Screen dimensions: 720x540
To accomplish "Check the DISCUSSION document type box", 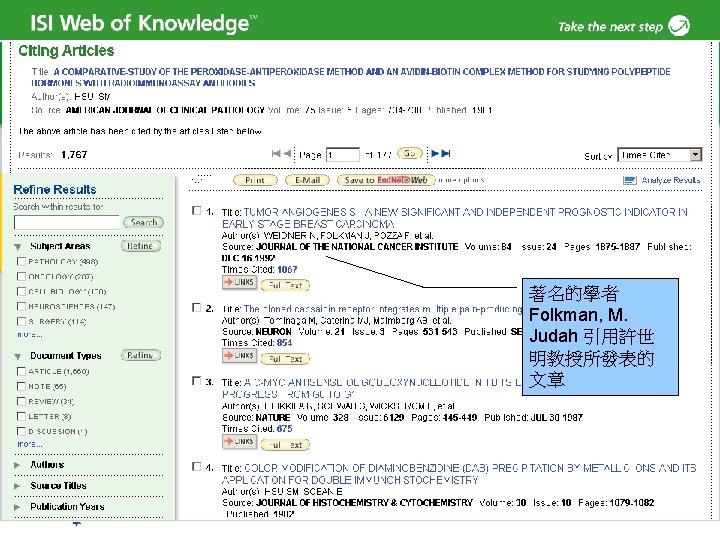I will pyautogui.click(x=21, y=431).
